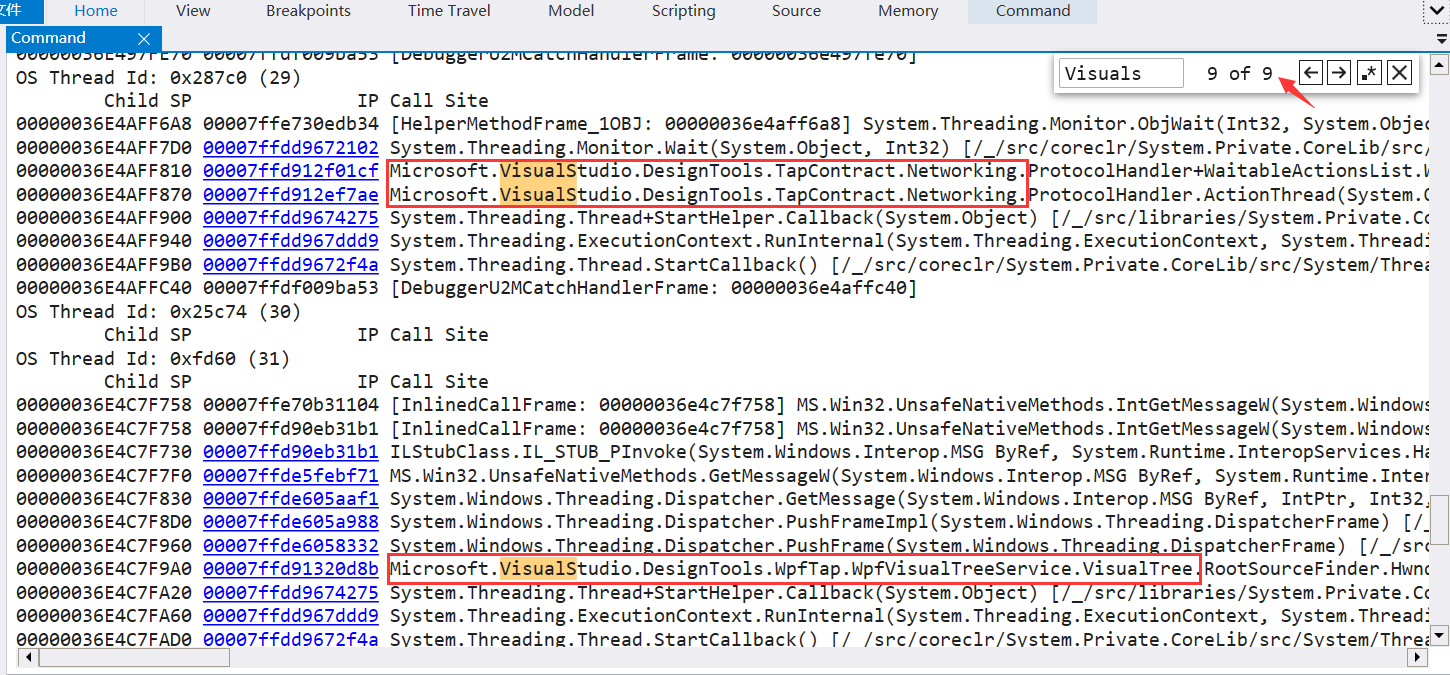Screen dimensions: 1450x675
Task: Click the horizontal scrollbar right arrow
Action: [x=1416, y=657]
